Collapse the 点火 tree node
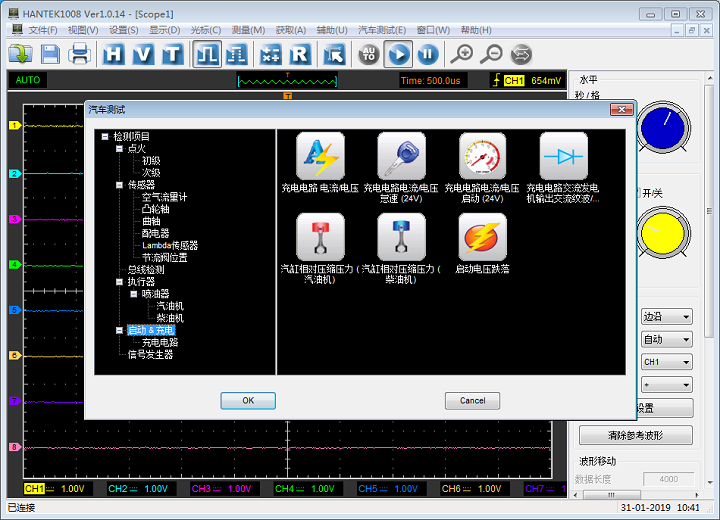The image size is (720, 520). pos(119,149)
